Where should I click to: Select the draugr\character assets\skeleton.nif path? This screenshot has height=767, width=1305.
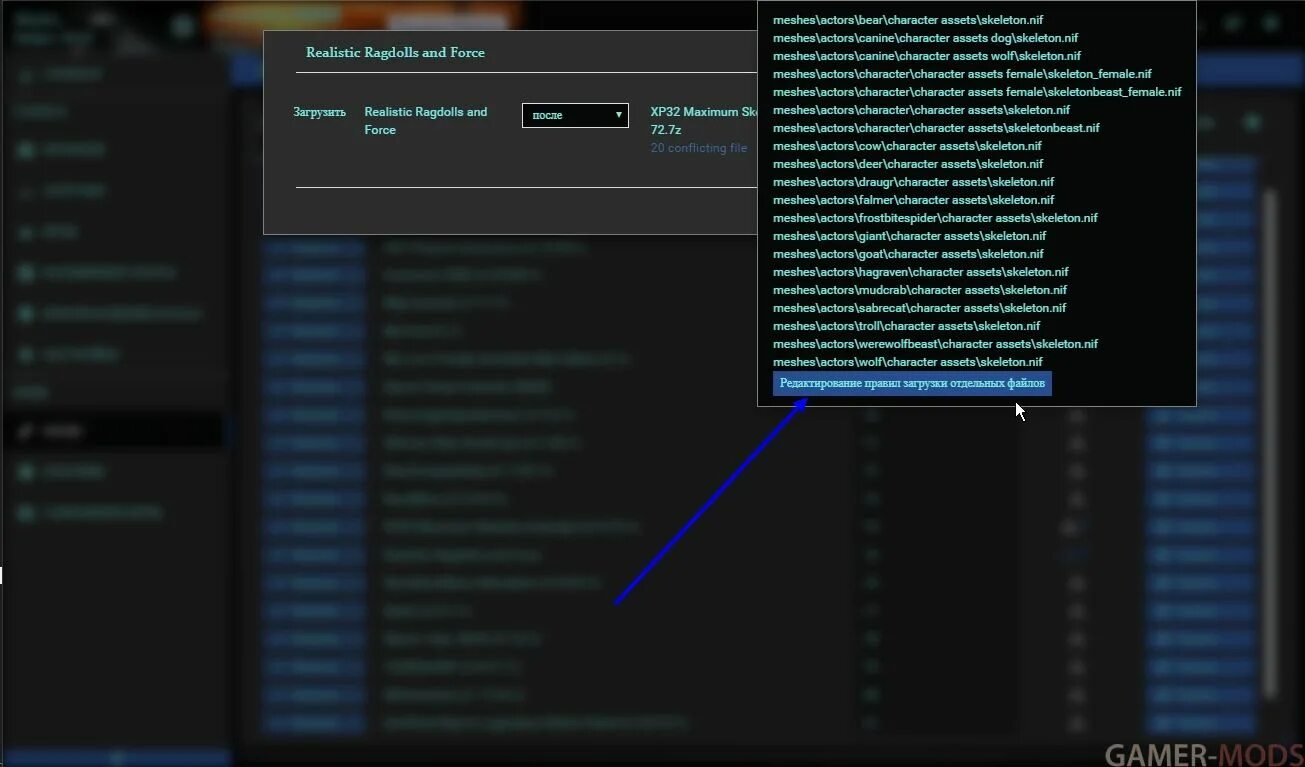click(913, 182)
